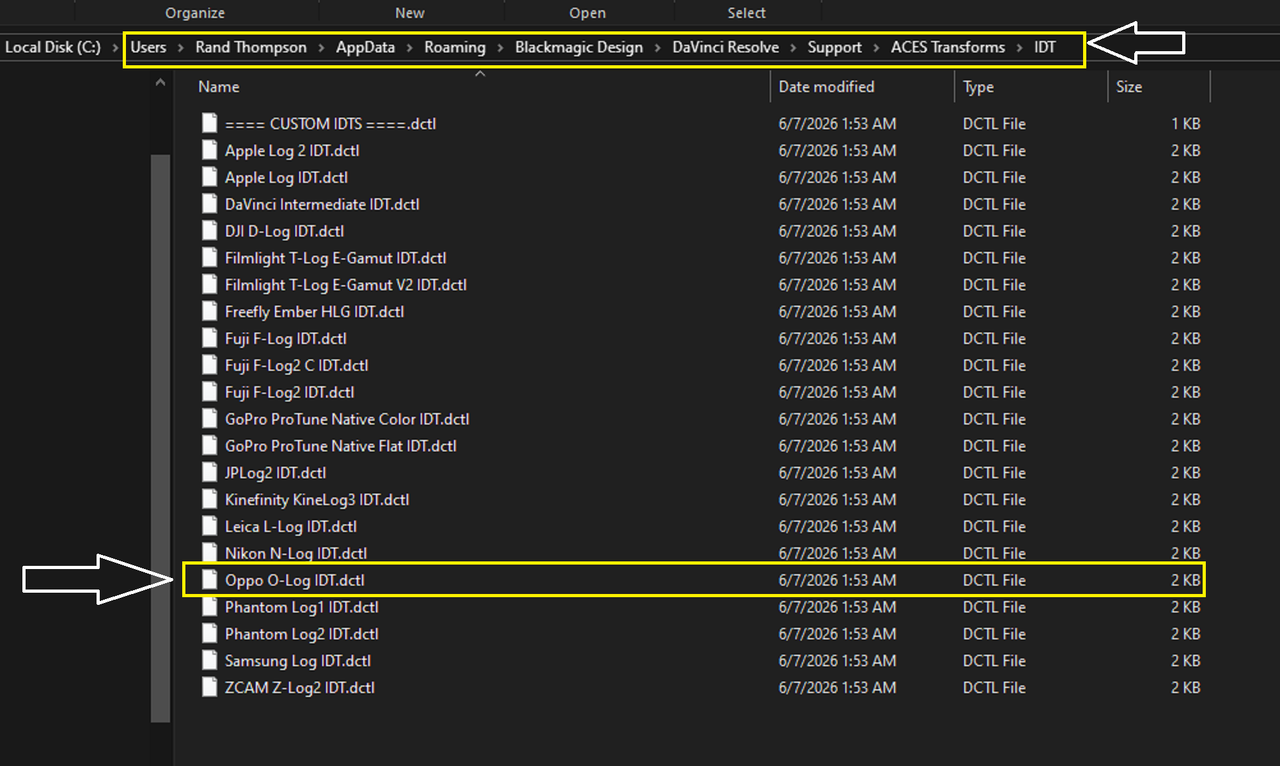Click date modified in Apple Log 2 row
The image size is (1280, 766).
click(x=837, y=150)
